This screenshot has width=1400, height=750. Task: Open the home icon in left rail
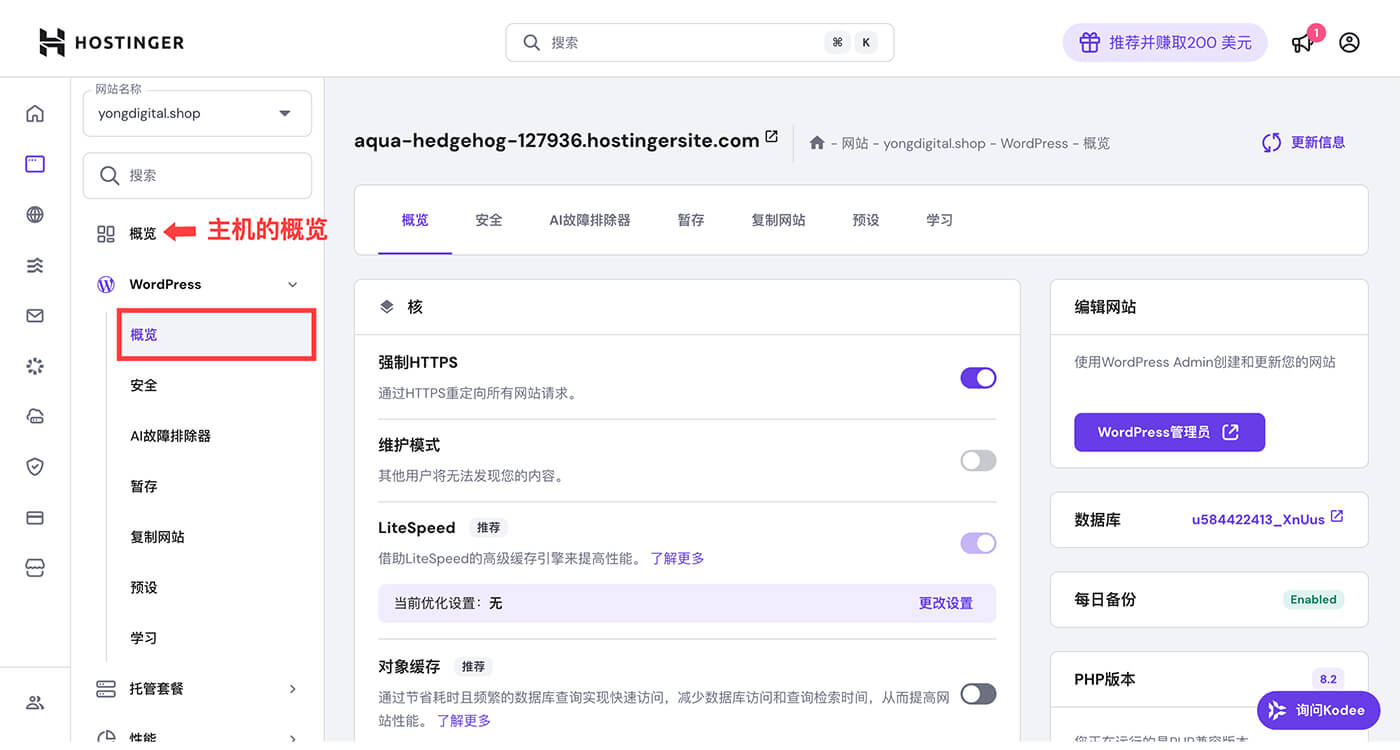point(35,113)
